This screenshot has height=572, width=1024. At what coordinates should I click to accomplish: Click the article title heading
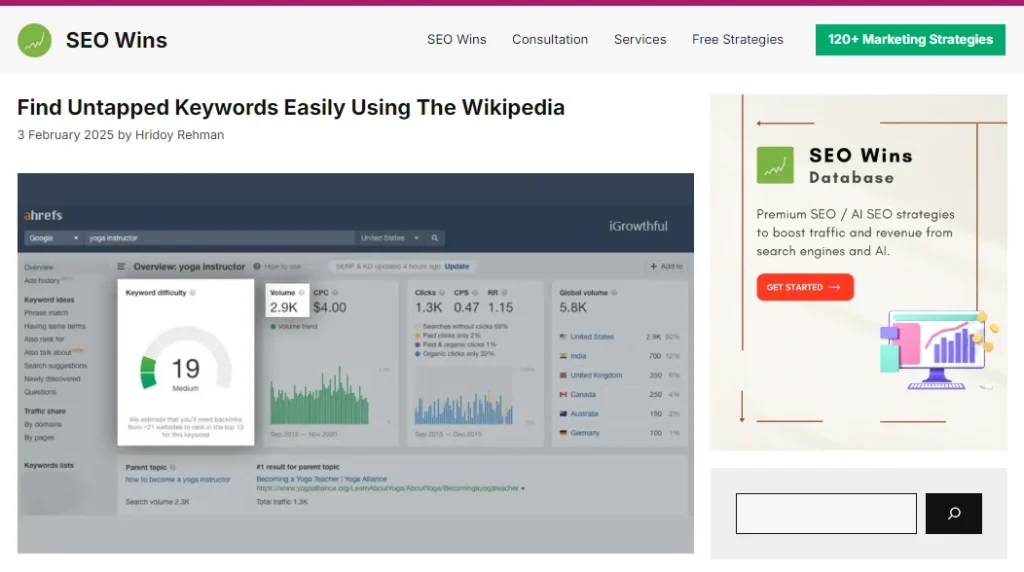[291, 107]
